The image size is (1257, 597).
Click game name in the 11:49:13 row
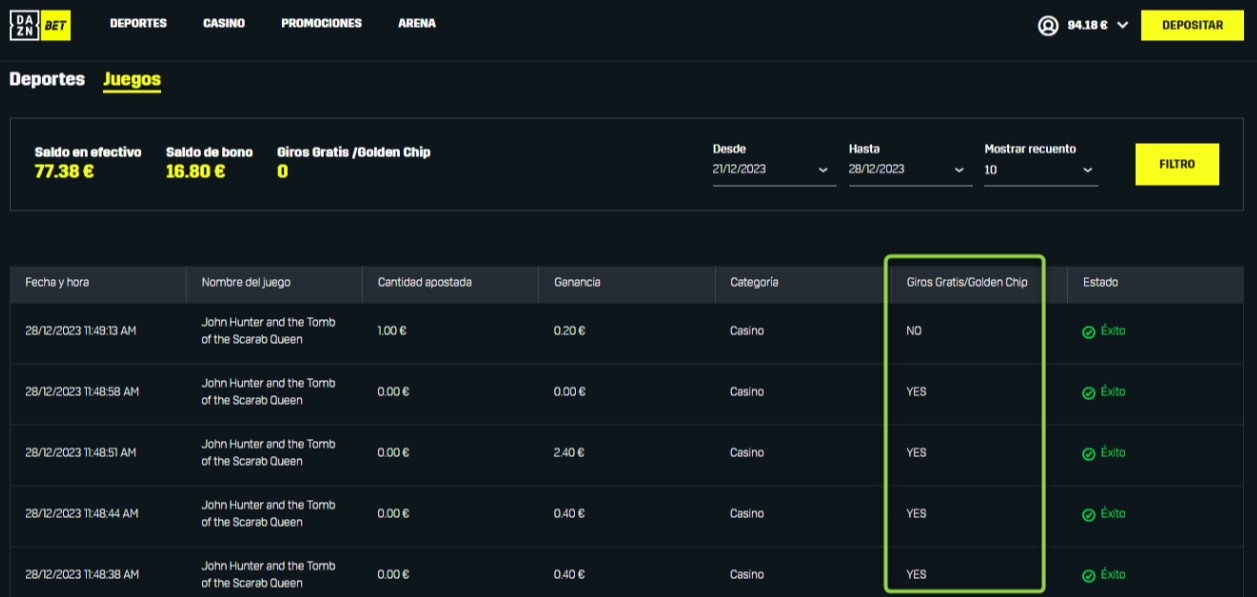click(x=268, y=331)
